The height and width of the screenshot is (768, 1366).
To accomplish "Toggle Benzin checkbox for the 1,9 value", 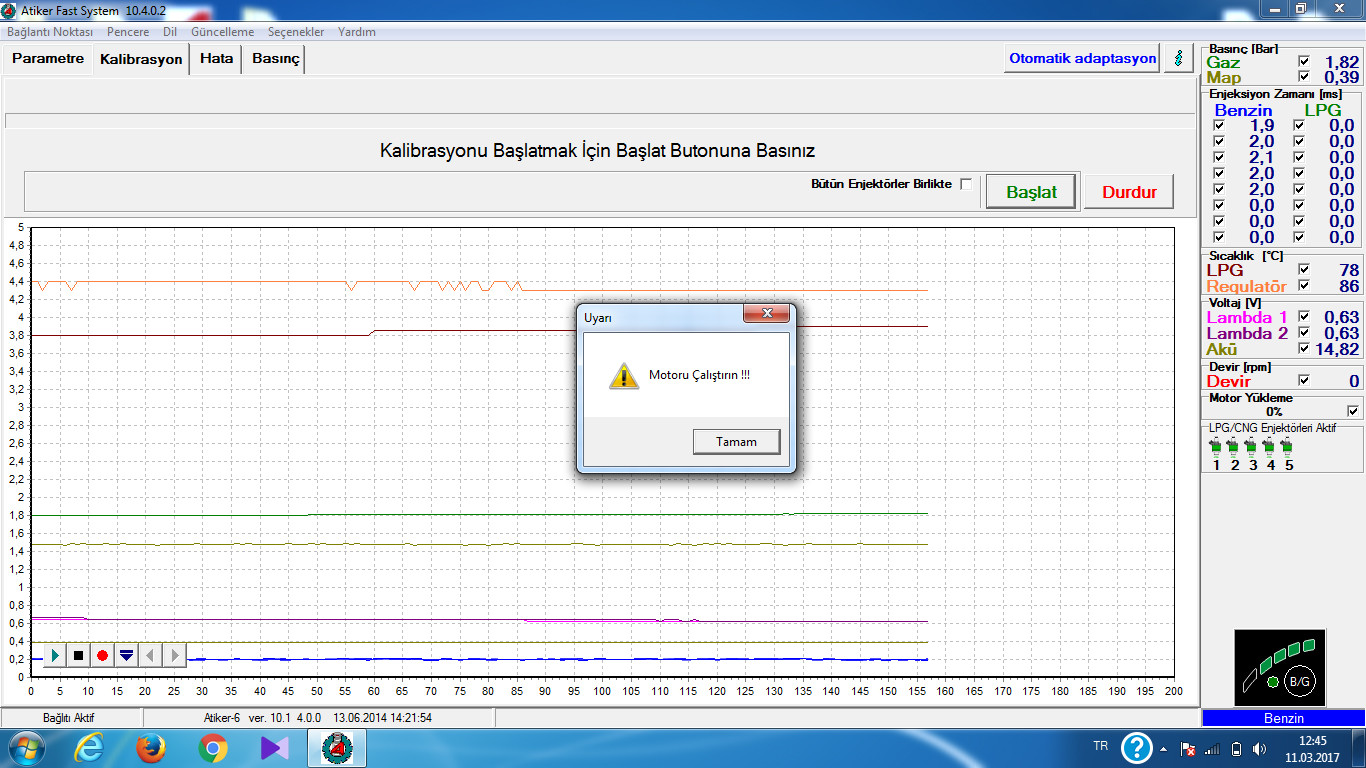I will pos(1218,126).
